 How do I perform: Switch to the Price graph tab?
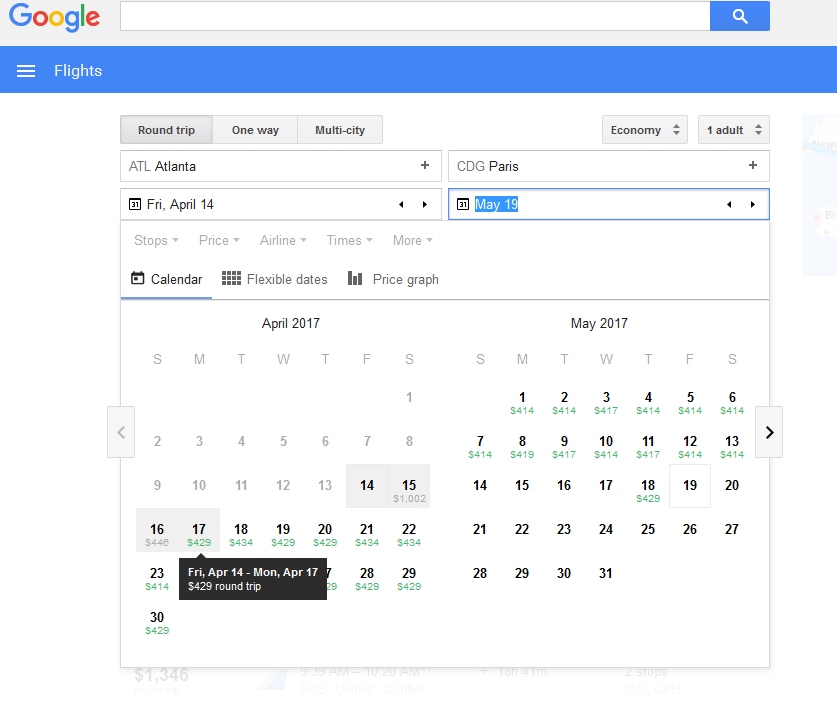click(x=393, y=279)
